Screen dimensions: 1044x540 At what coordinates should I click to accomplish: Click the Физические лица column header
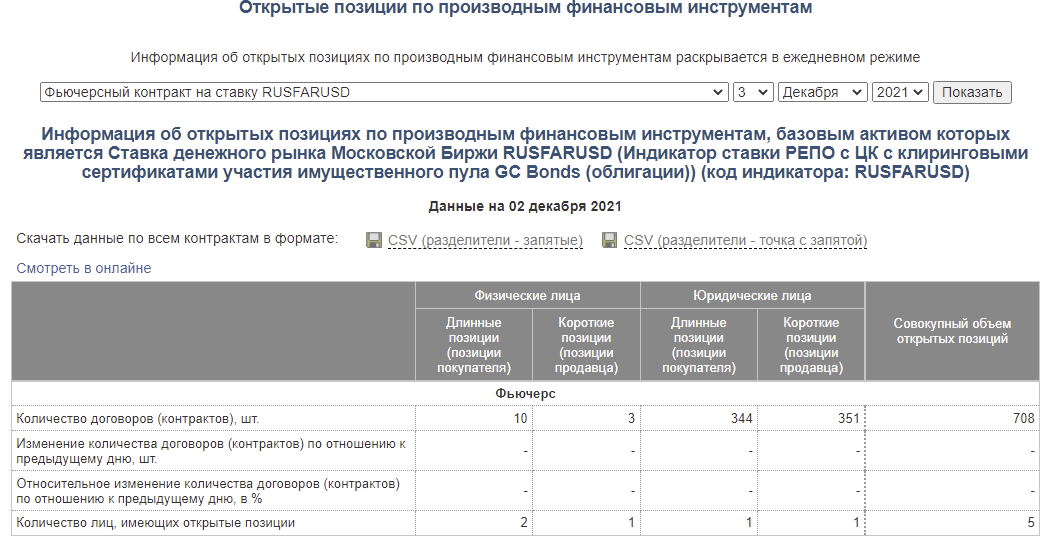[x=527, y=296]
